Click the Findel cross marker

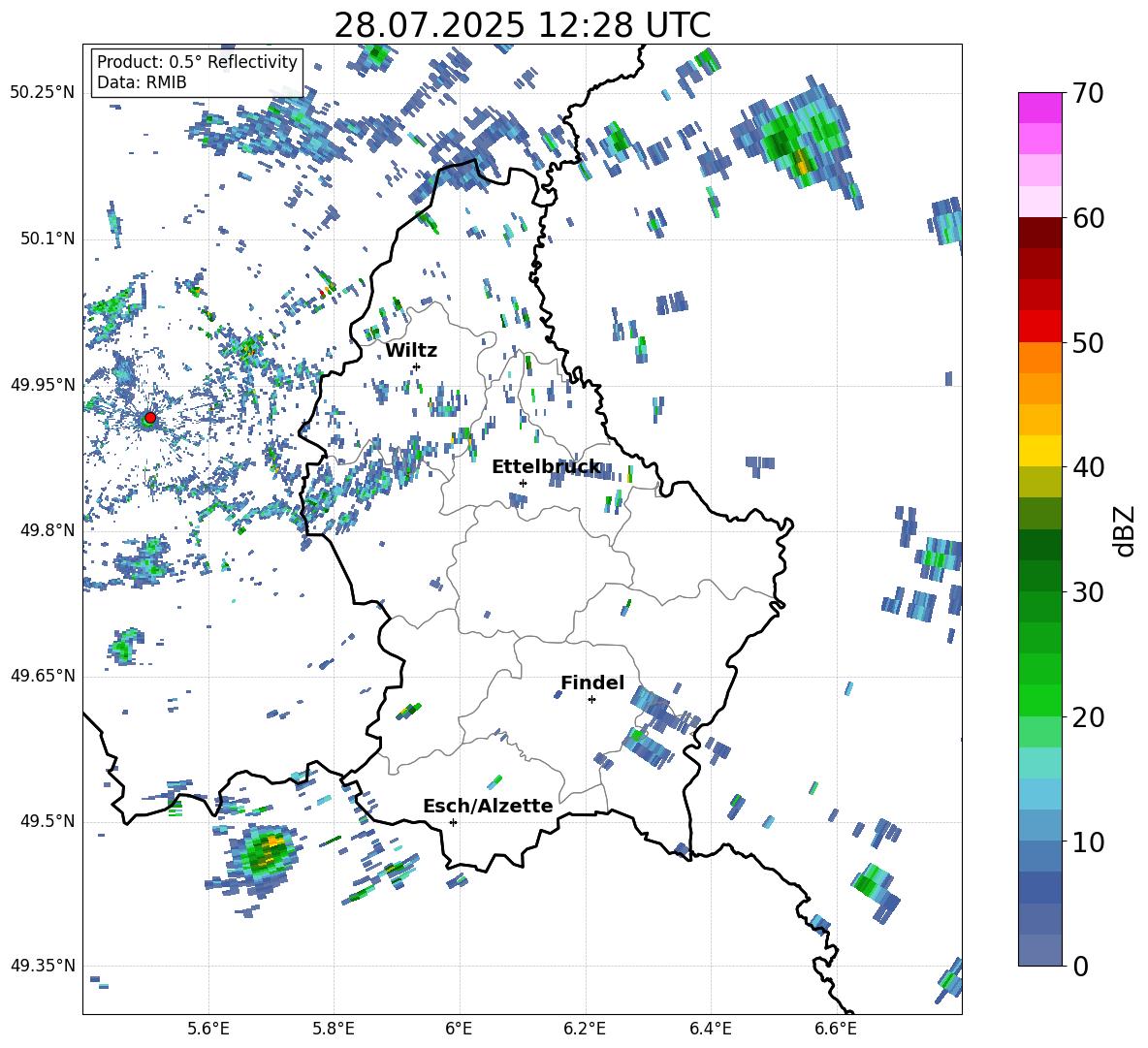(x=591, y=699)
